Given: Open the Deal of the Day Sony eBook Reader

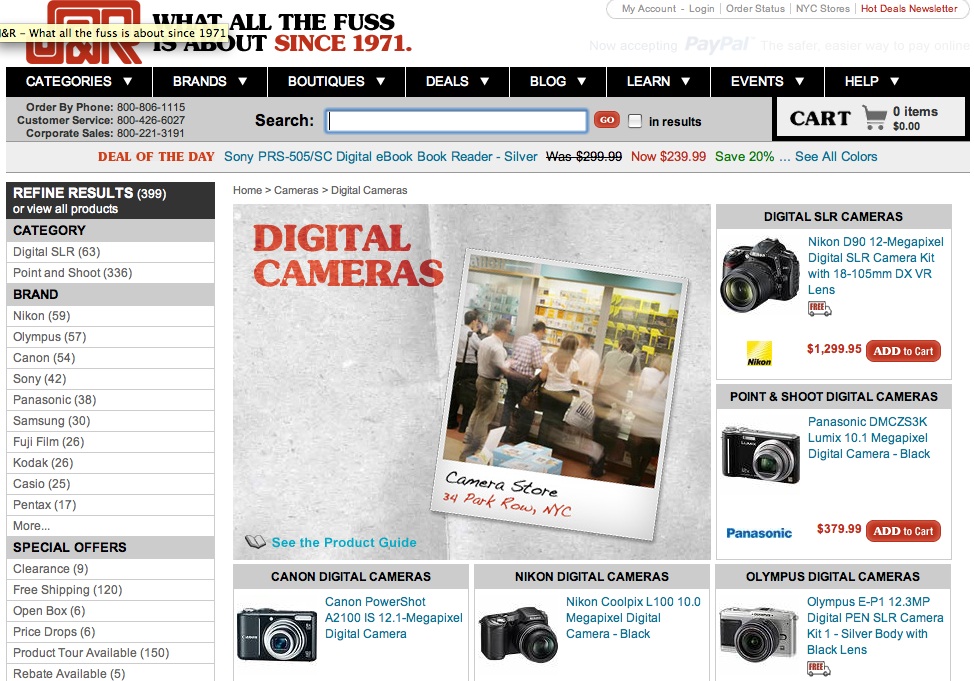Looking at the screenshot, I should [381, 157].
